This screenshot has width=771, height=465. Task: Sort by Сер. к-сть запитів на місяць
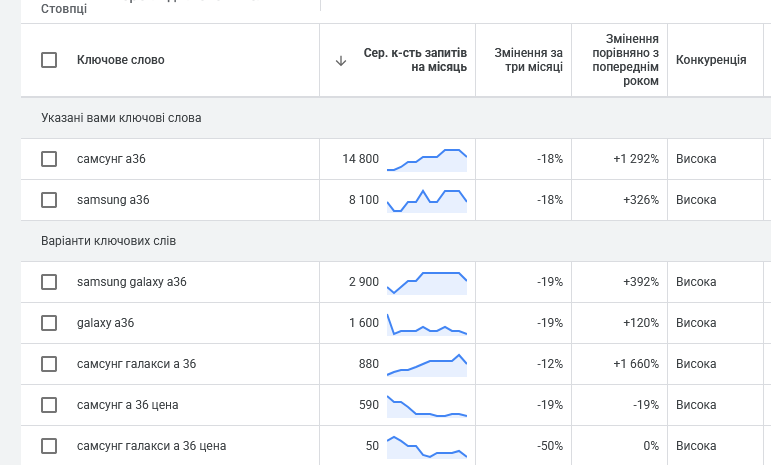tap(415, 60)
